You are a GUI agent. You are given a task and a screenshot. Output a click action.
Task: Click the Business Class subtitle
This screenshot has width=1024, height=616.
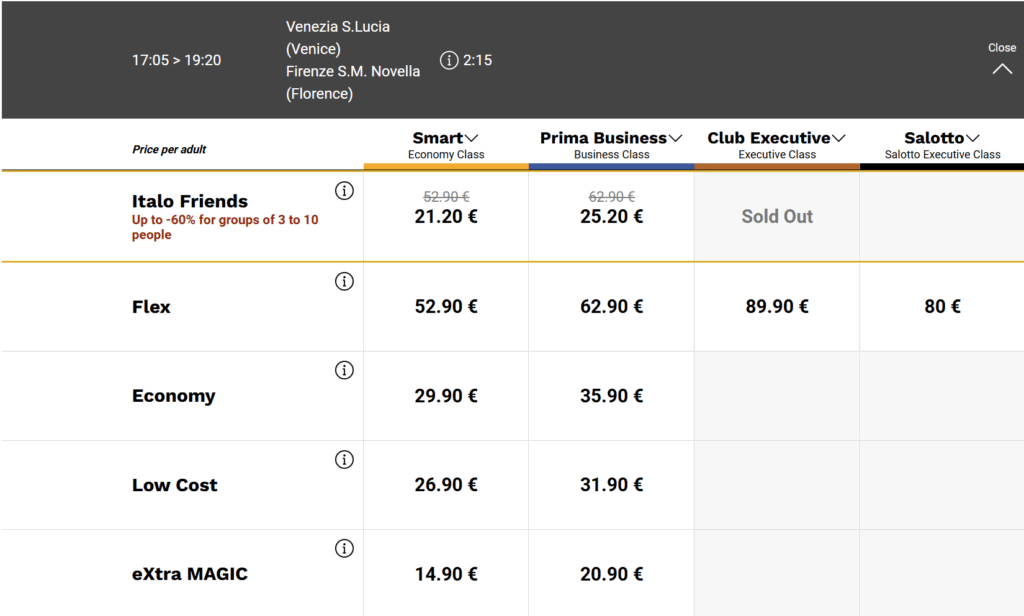tap(611, 155)
